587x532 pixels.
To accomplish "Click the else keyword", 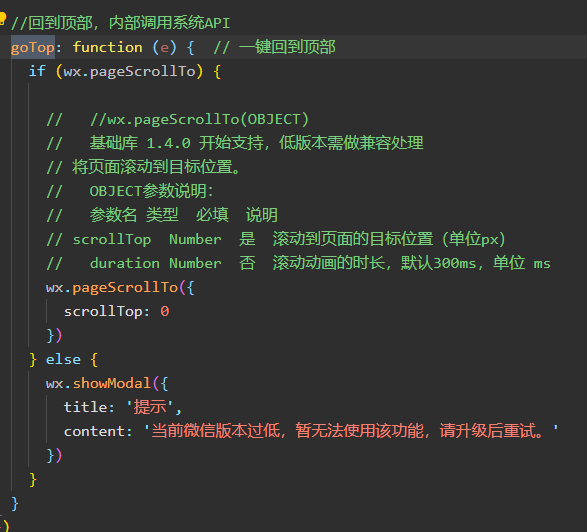I will [x=63, y=359].
